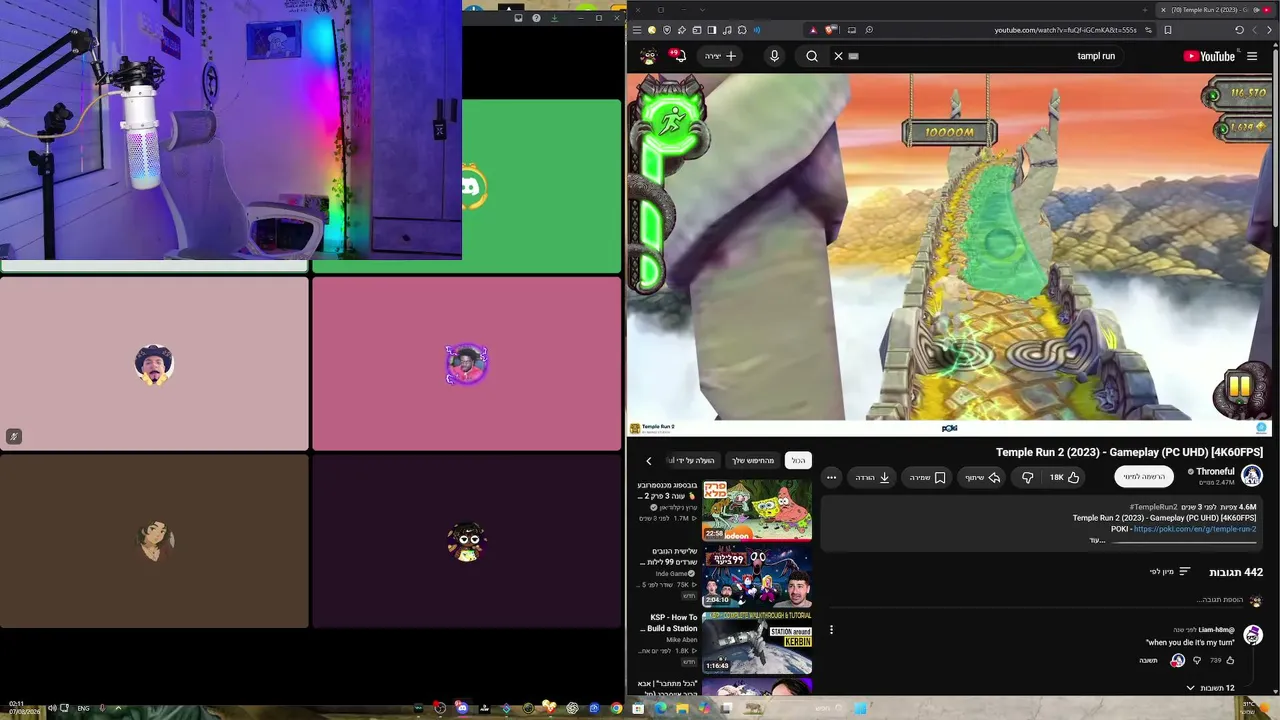Go to YouTube home via the logo

point(1209,56)
